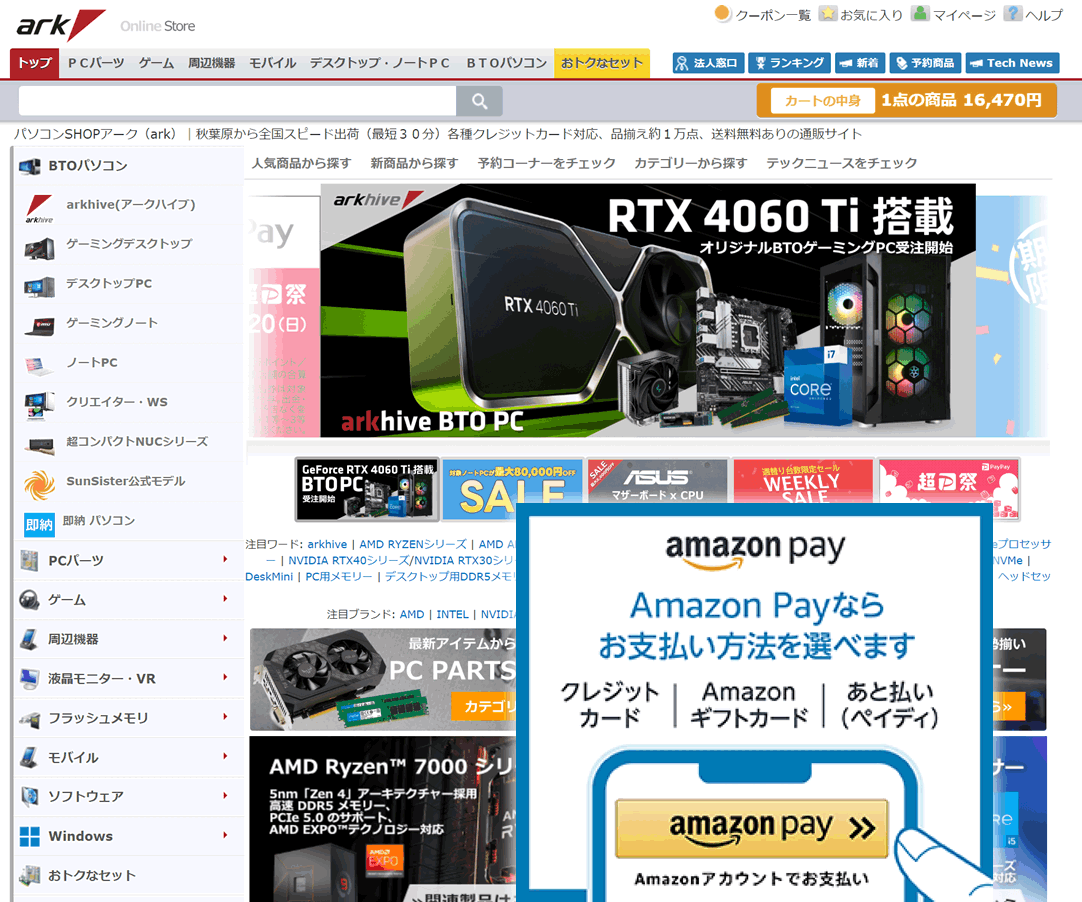Click the INTEL brand link
Image resolution: width=1082 pixels, height=902 pixels.
tap(452, 614)
